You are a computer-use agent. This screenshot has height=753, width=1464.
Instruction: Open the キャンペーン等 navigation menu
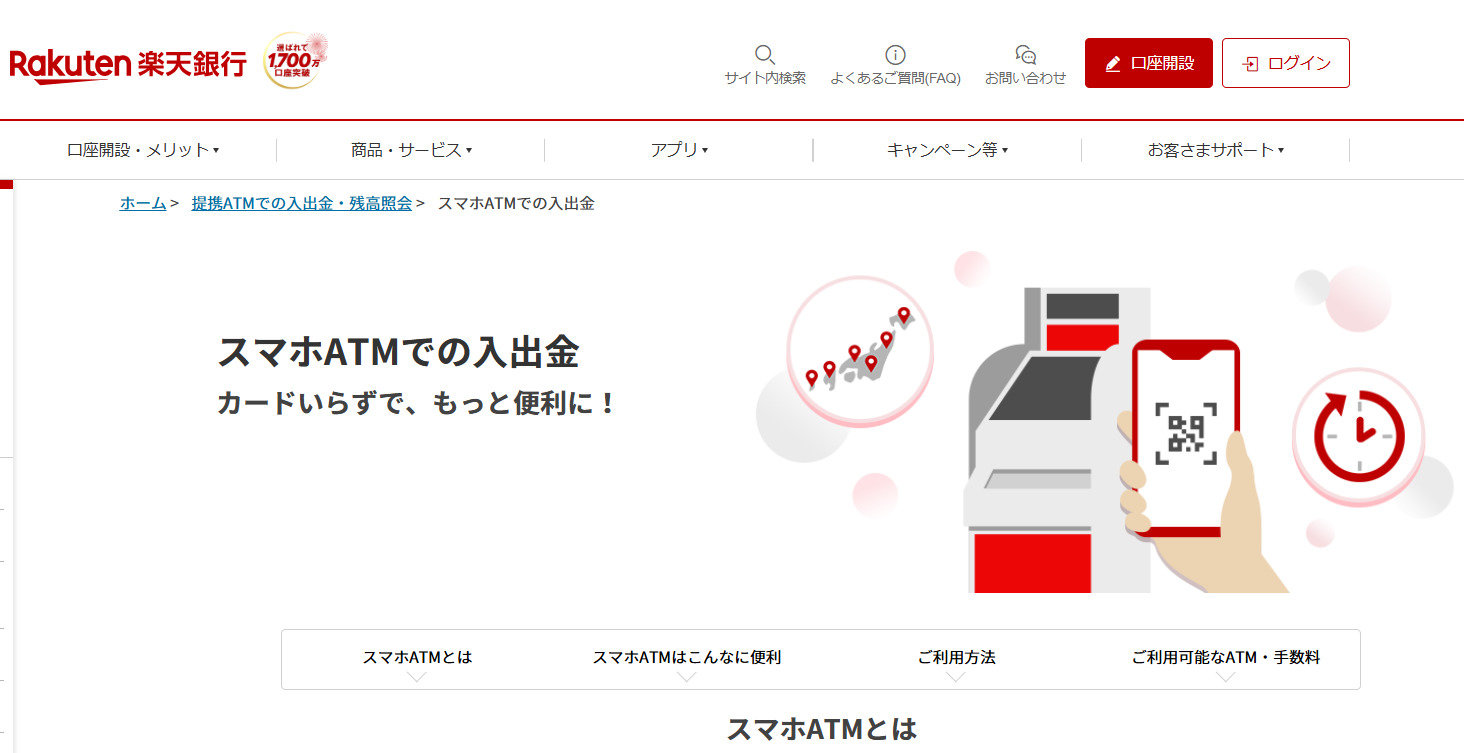[946, 150]
